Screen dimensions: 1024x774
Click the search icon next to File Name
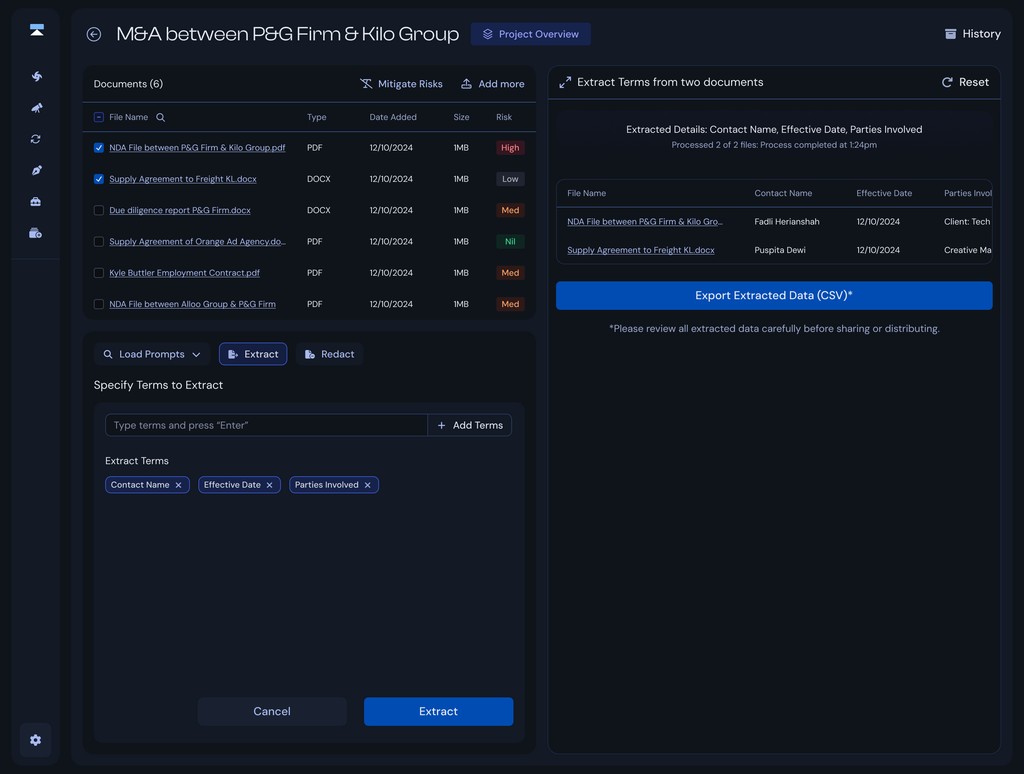pos(161,118)
